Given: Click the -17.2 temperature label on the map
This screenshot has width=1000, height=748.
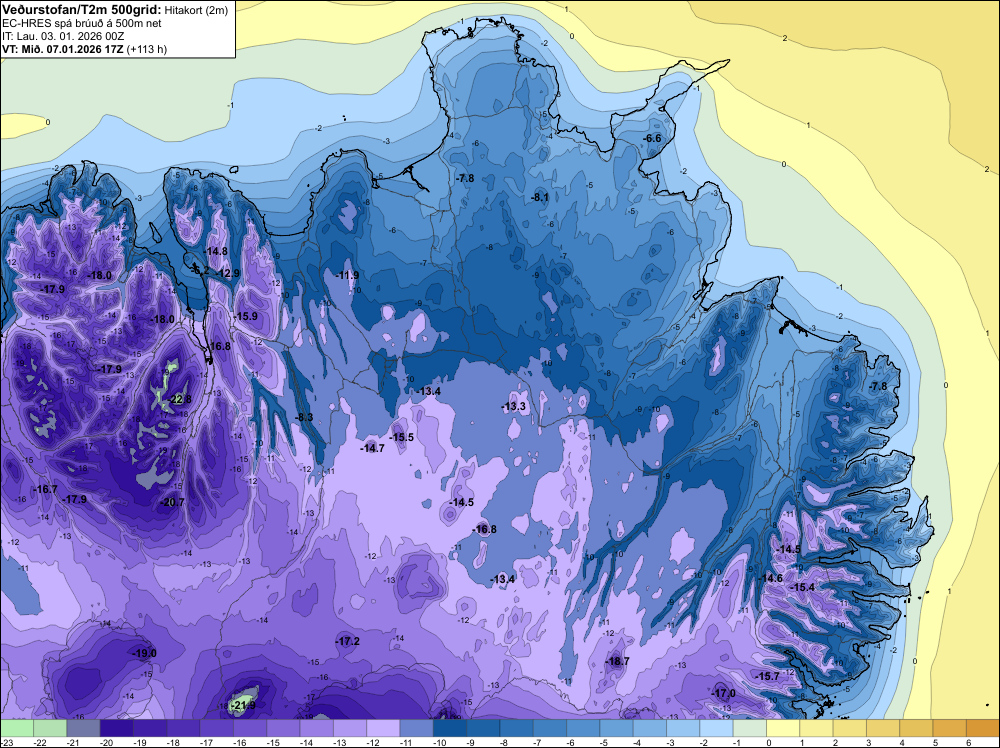Looking at the screenshot, I should pyautogui.click(x=348, y=642).
